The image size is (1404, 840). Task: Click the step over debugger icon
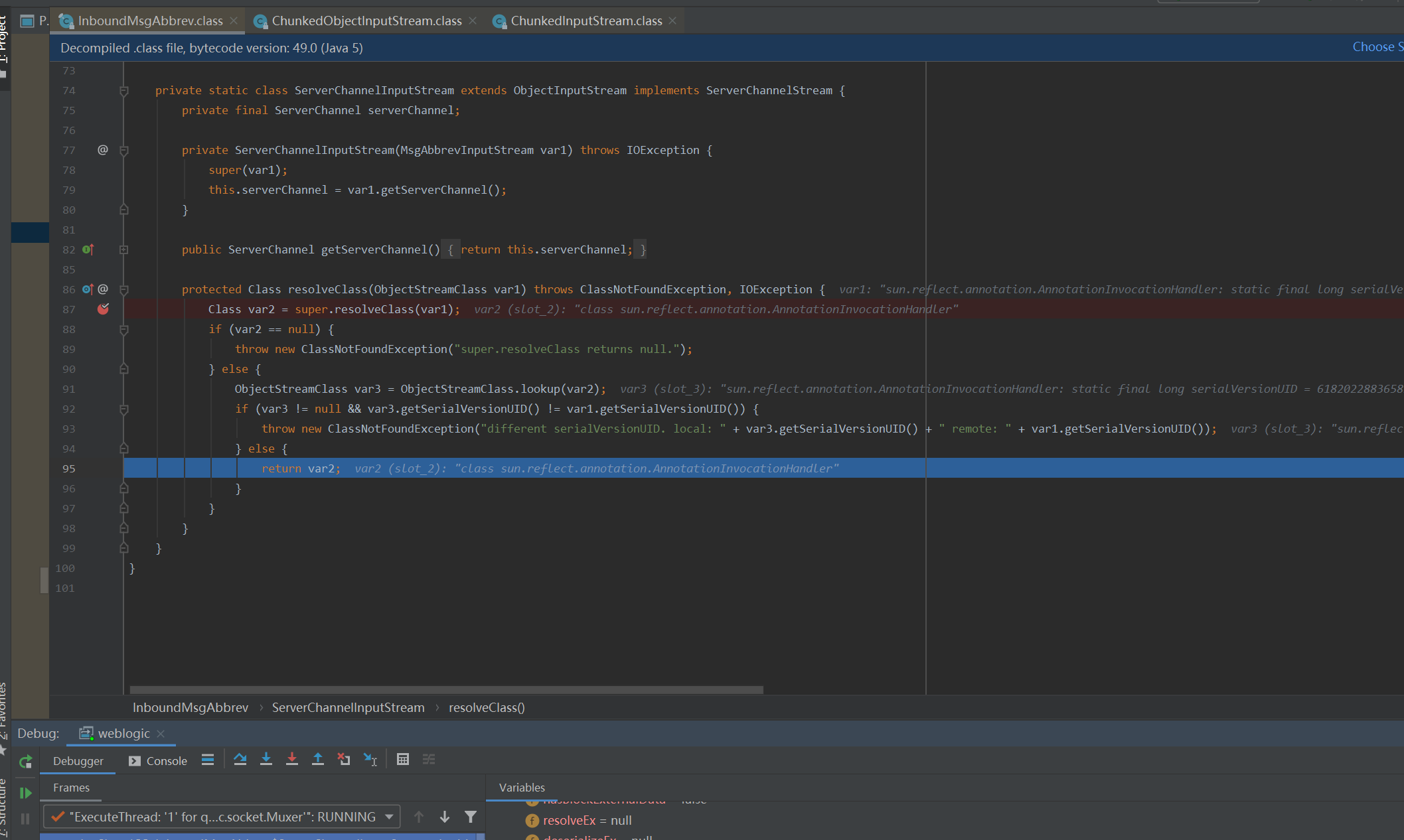pos(241,761)
